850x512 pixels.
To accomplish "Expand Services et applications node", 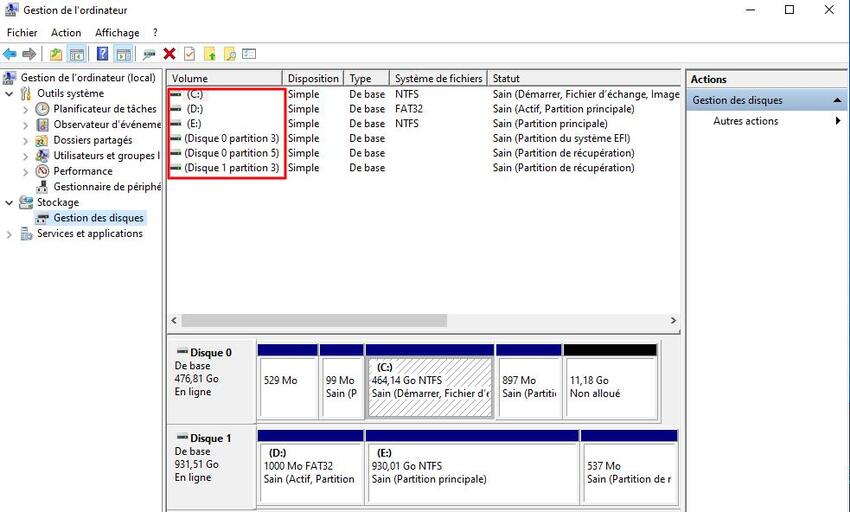I will [9, 234].
